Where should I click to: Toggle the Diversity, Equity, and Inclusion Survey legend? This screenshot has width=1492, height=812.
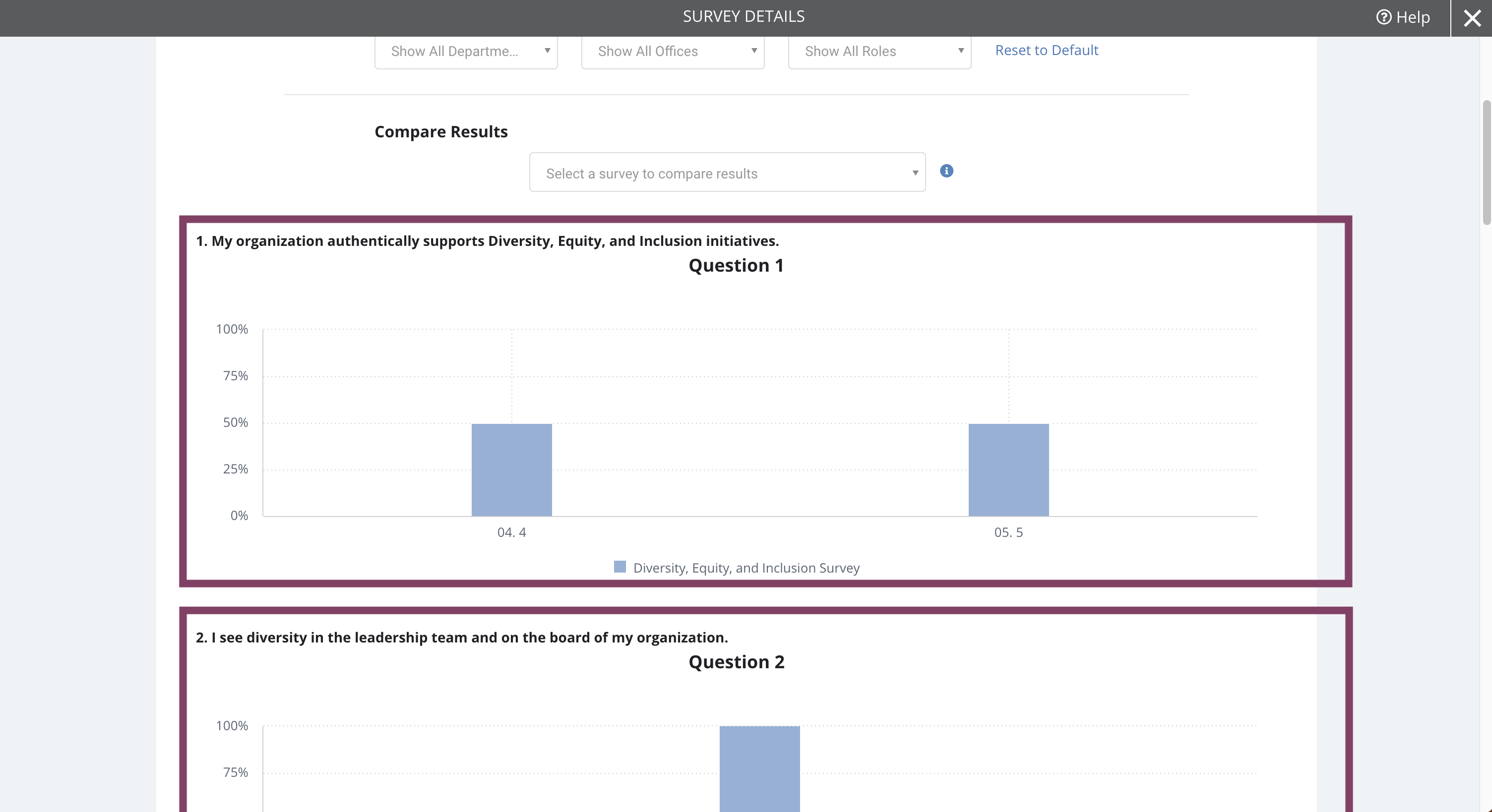click(737, 568)
